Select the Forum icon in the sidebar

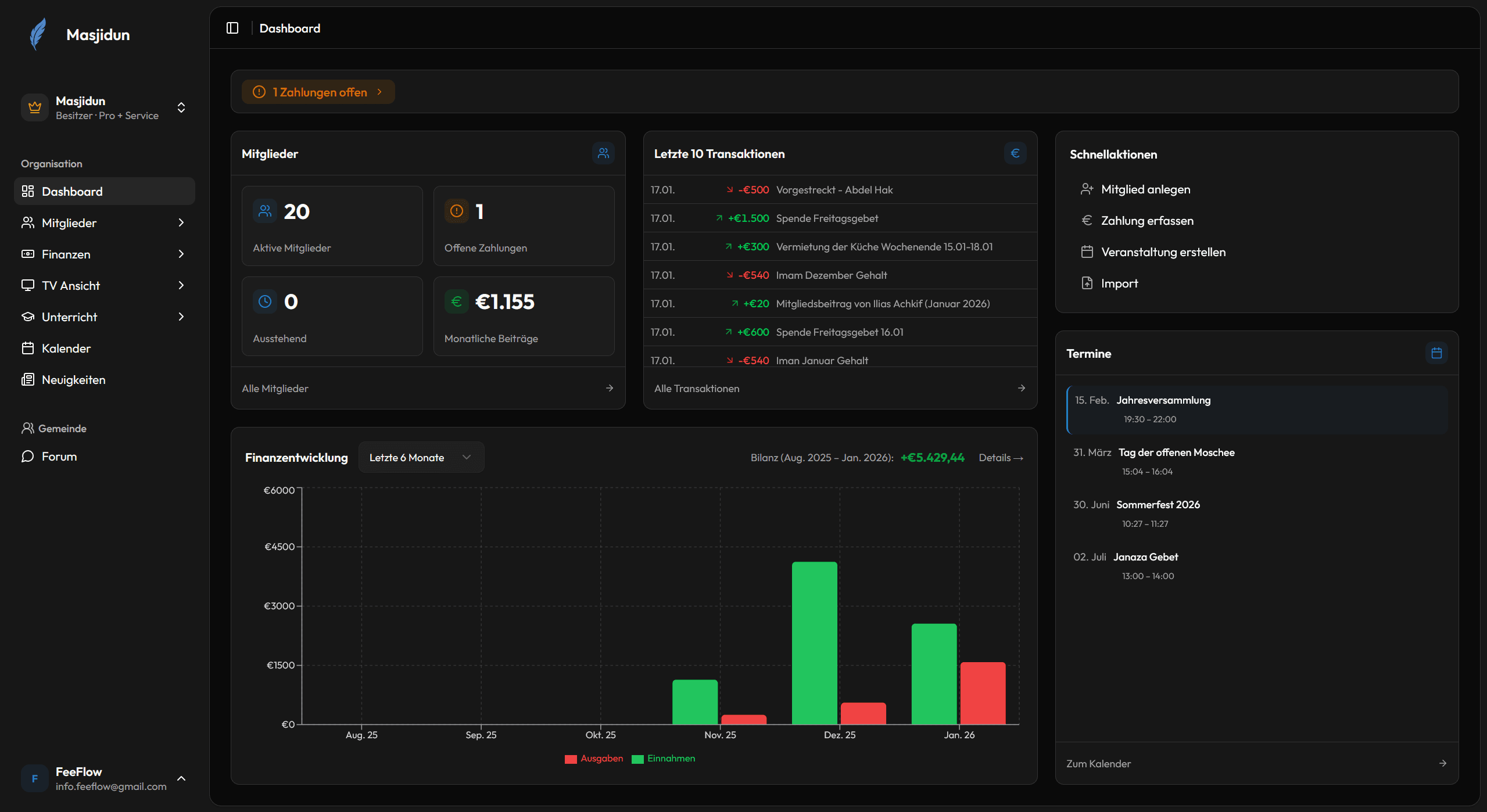[27, 457]
